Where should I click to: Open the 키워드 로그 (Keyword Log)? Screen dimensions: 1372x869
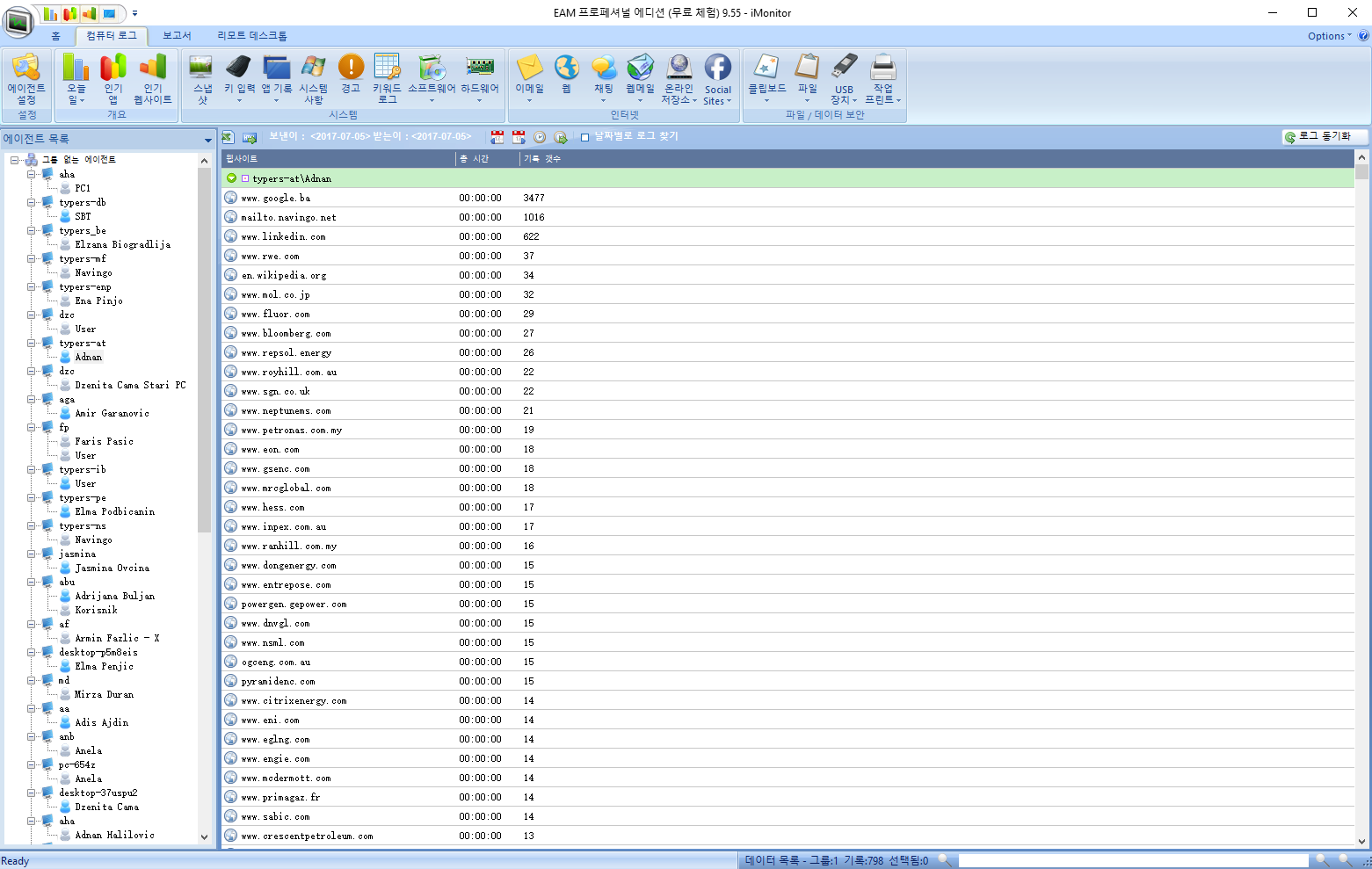click(x=387, y=79)
